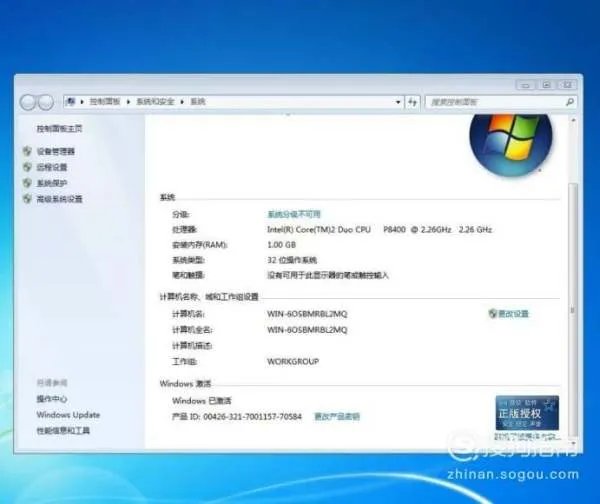Click 更改设置 (Change settings) link
The height and width of the screenshot is (504, 600).
click(513, 314)
